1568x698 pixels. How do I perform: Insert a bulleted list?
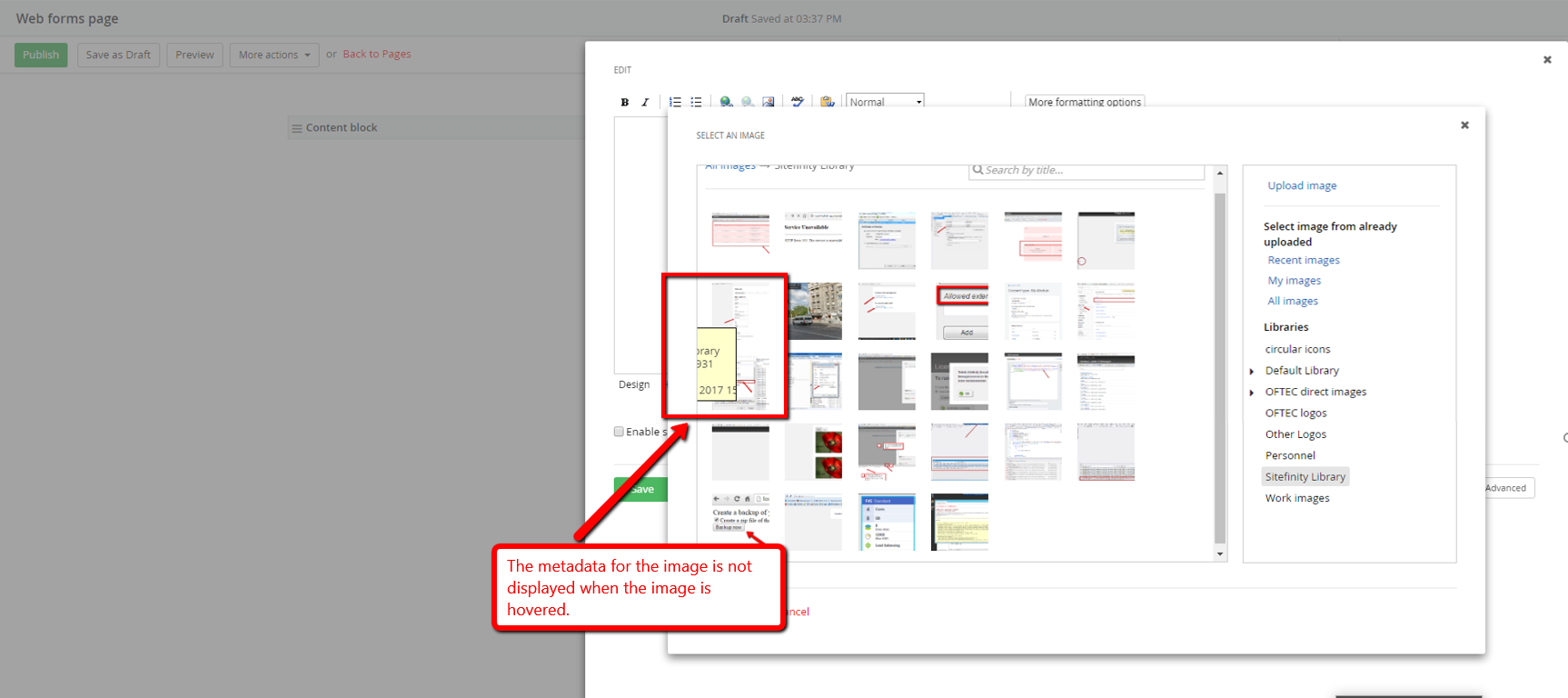[696, 102]
